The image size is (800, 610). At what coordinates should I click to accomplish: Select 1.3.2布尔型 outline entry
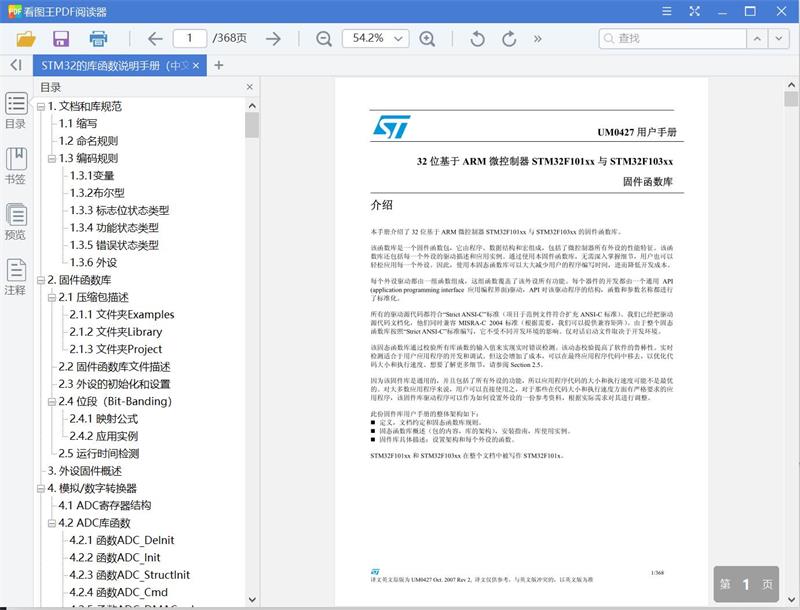97,193
